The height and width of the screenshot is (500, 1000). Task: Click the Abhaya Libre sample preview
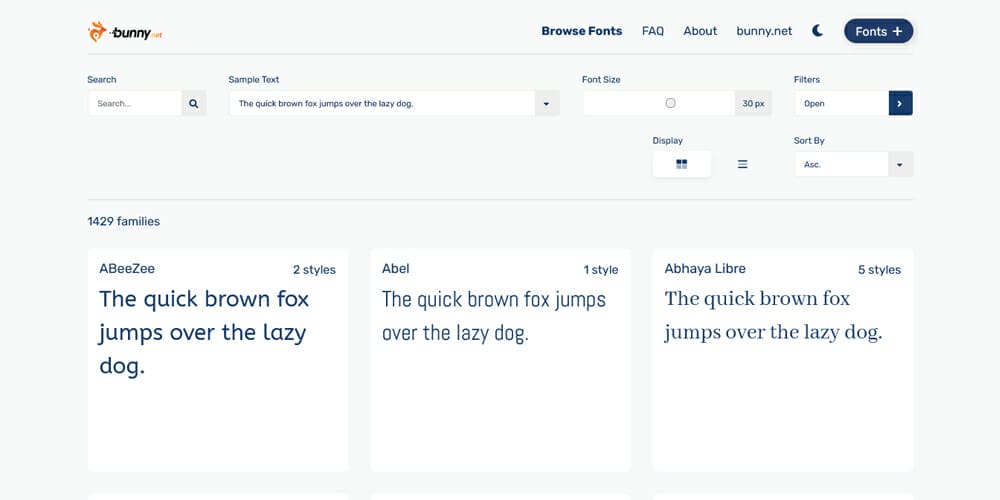coord(773,316)
